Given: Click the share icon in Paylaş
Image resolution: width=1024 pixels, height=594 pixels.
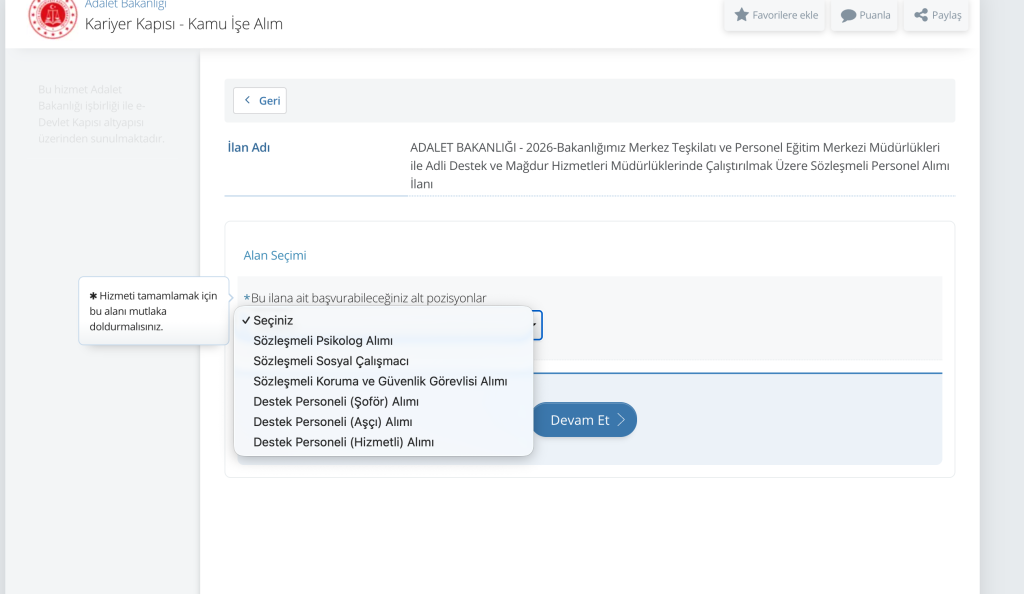Looking at the screenshot, I should 921,14.
